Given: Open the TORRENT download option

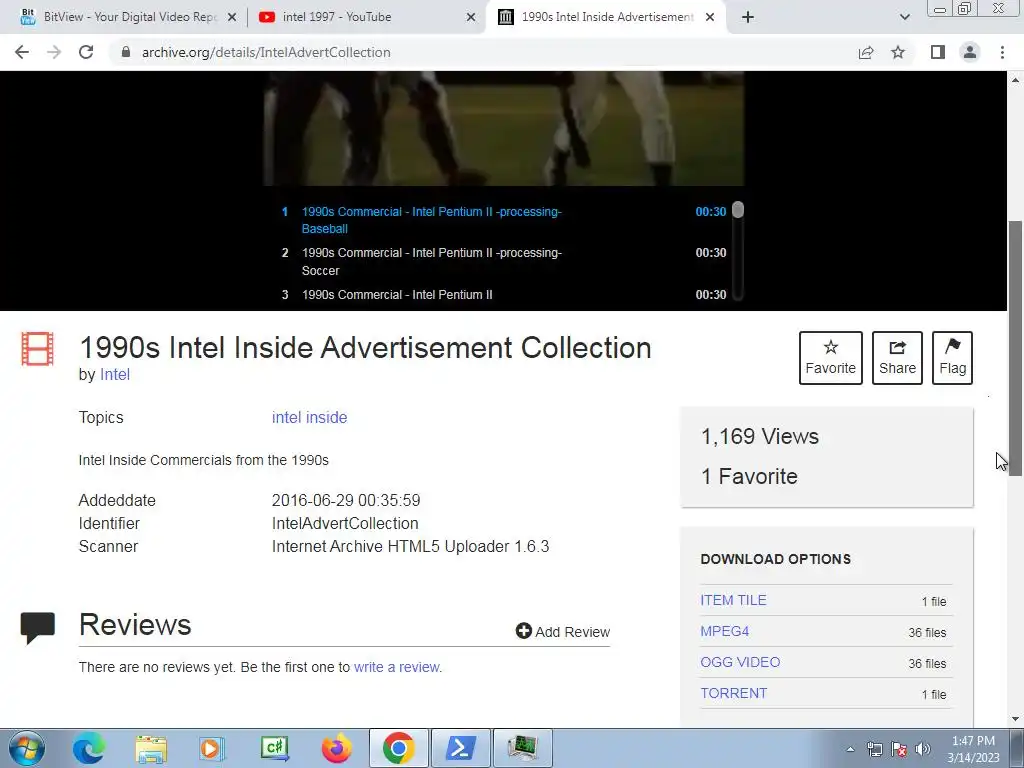Looking at the screenshot, I should coord(733,694).
